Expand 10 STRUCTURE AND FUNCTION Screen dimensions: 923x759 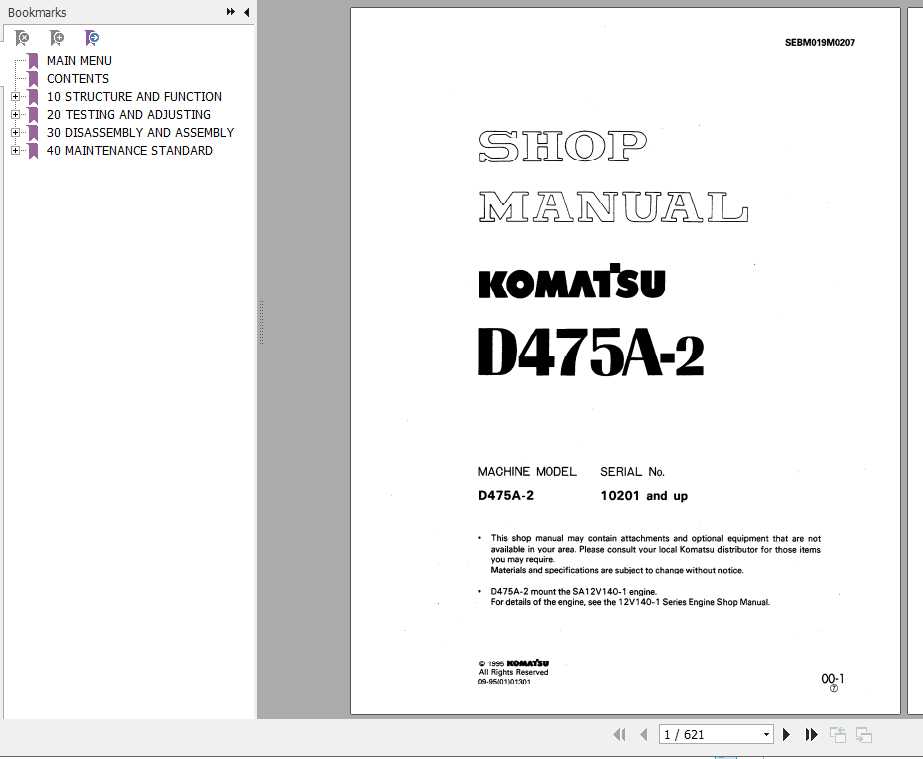pyautogui.click(x=14, y=96)
